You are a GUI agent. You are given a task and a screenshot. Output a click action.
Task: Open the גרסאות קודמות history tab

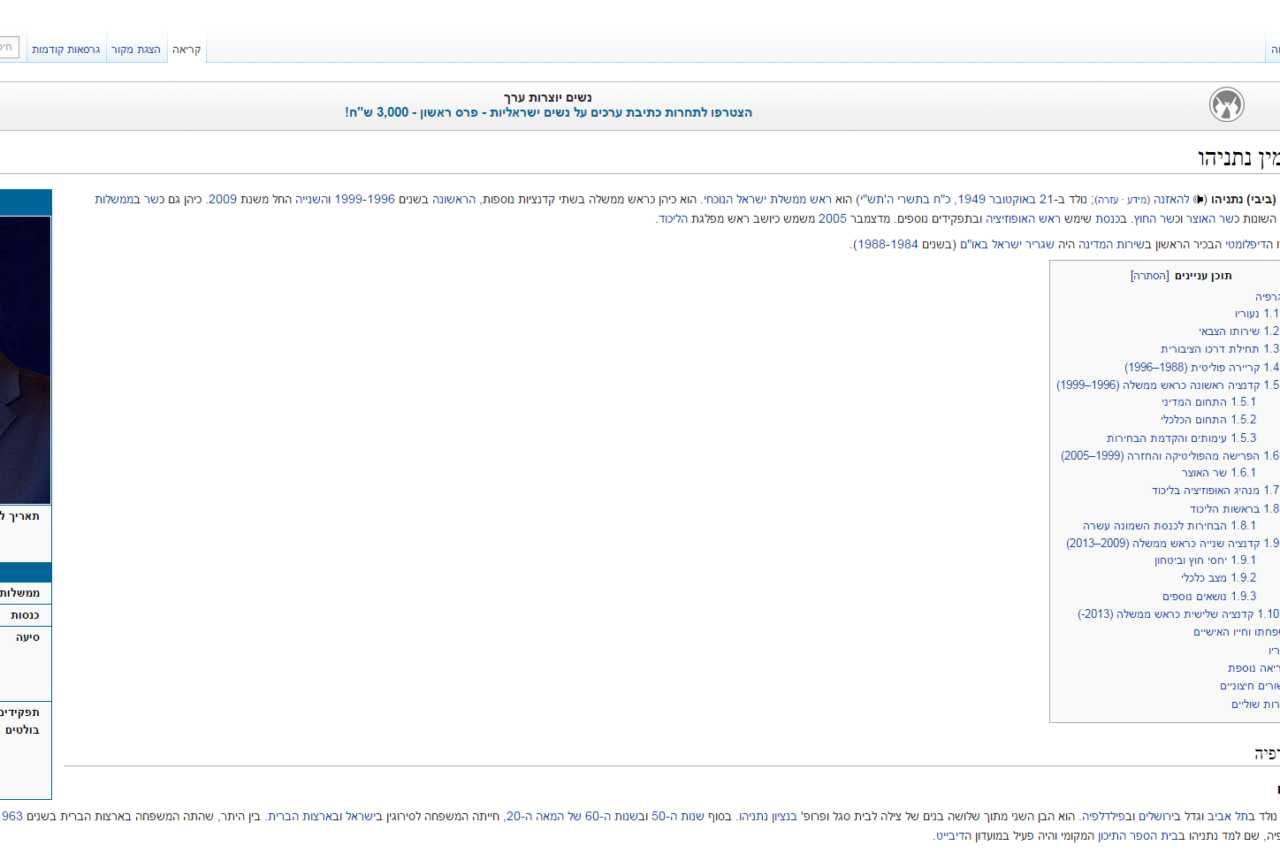65,49
